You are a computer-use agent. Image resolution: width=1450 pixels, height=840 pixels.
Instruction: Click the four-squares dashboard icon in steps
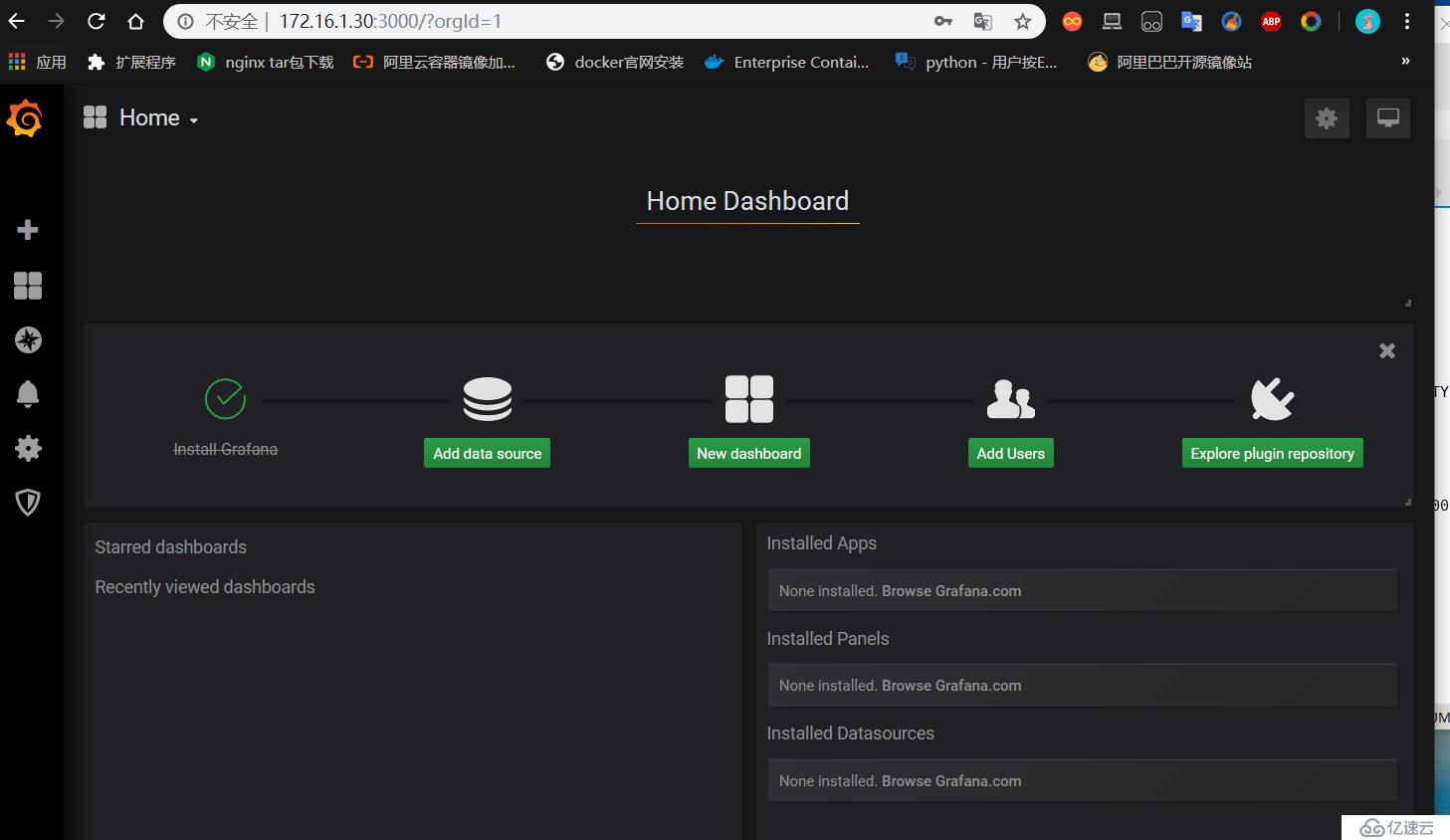[749, 399]
